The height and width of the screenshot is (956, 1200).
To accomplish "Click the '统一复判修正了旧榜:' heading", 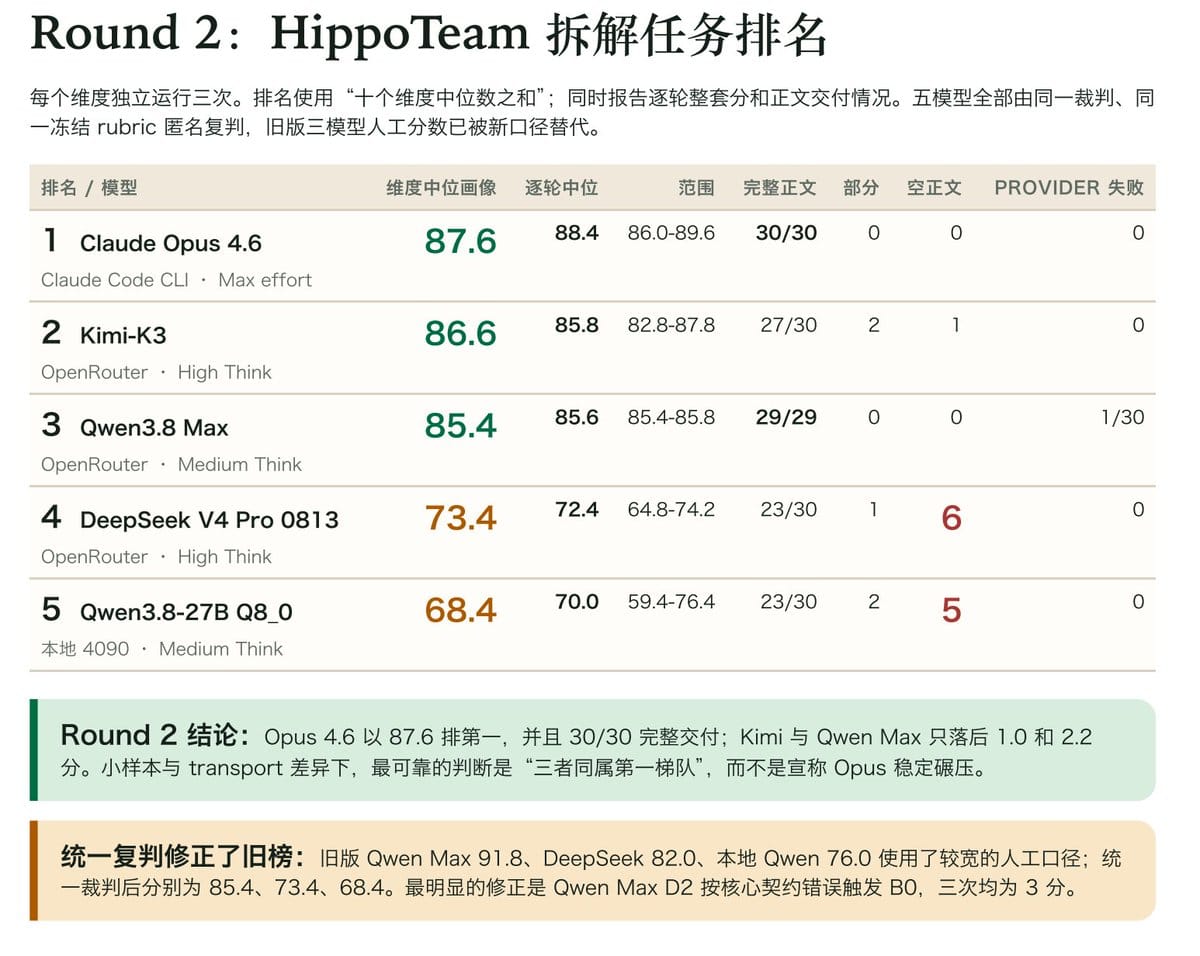I will tap(182, 857).
